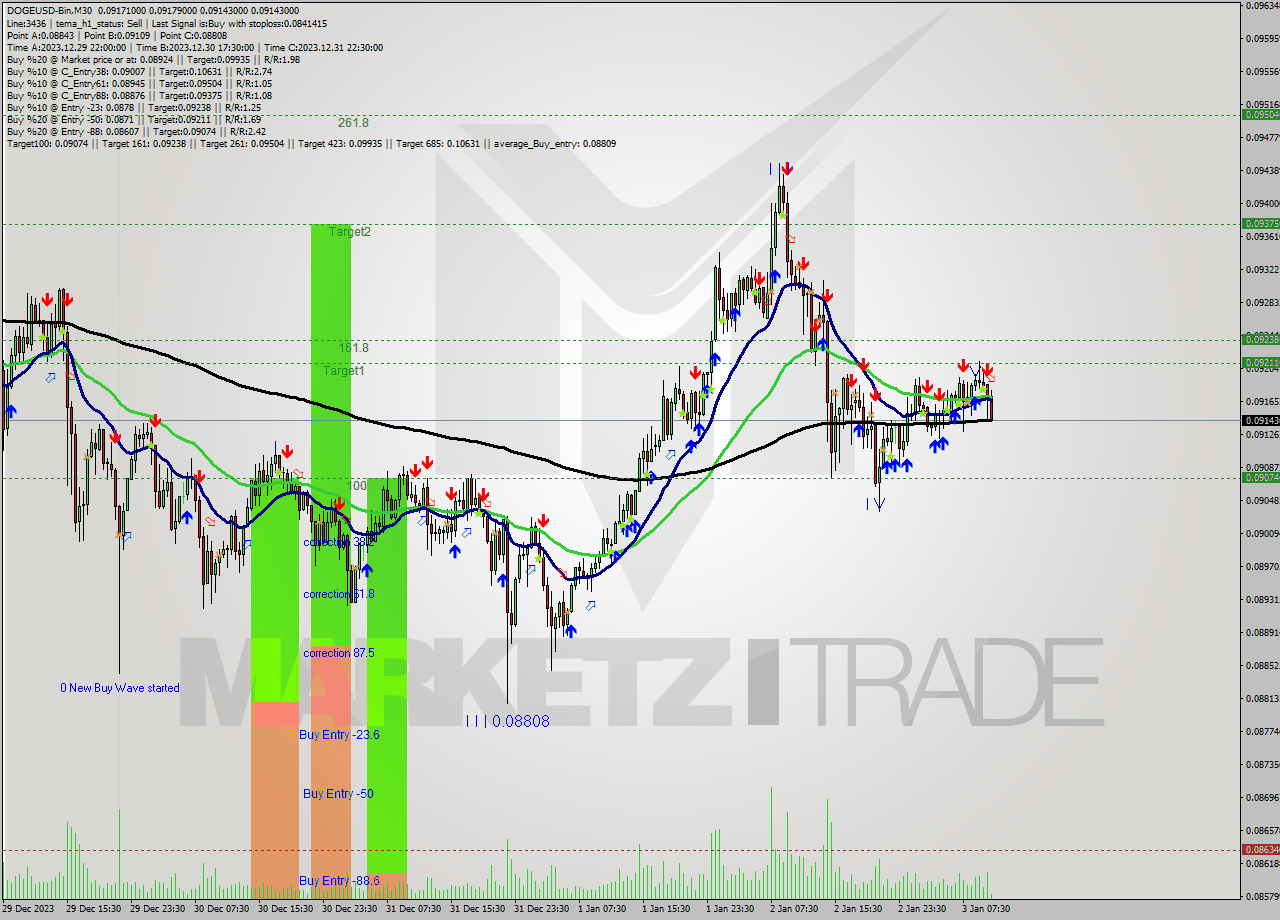Screen dimensions: 1280x920
Task: Select the '0 New Buy Wave started' label
Action: click(x=120, y=688)
